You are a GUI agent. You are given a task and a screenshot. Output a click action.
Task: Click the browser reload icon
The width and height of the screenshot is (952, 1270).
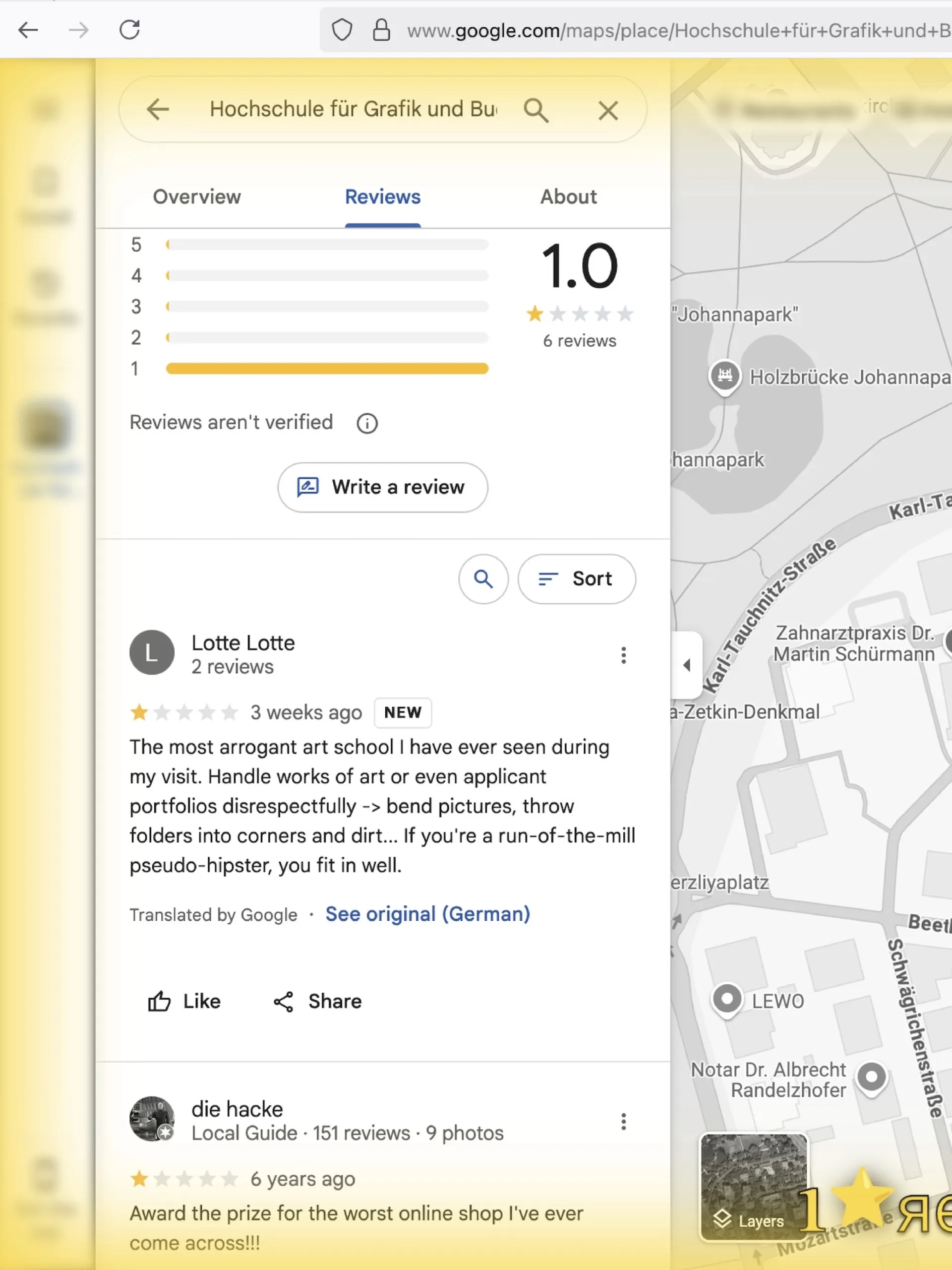coord(130,30)
